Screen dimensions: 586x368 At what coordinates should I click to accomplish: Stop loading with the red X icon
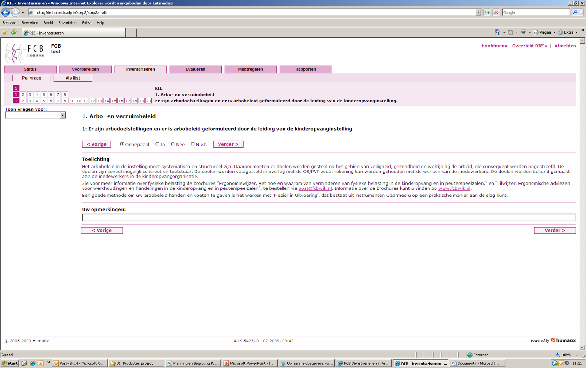point(496,13)
